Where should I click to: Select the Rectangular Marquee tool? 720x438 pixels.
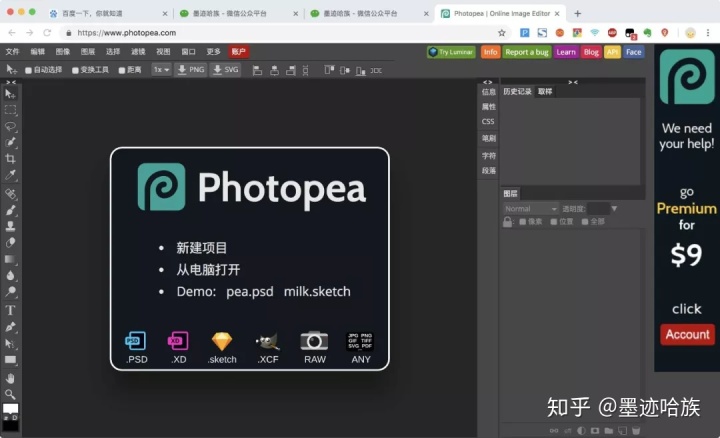(10, 110)
